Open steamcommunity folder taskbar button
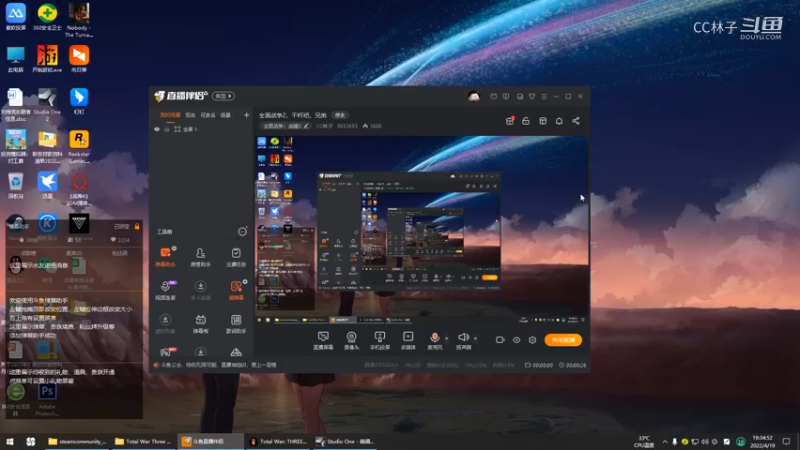The height and width of the screenshot is (450, 800). pyautogui.click(x=77, y=441)
